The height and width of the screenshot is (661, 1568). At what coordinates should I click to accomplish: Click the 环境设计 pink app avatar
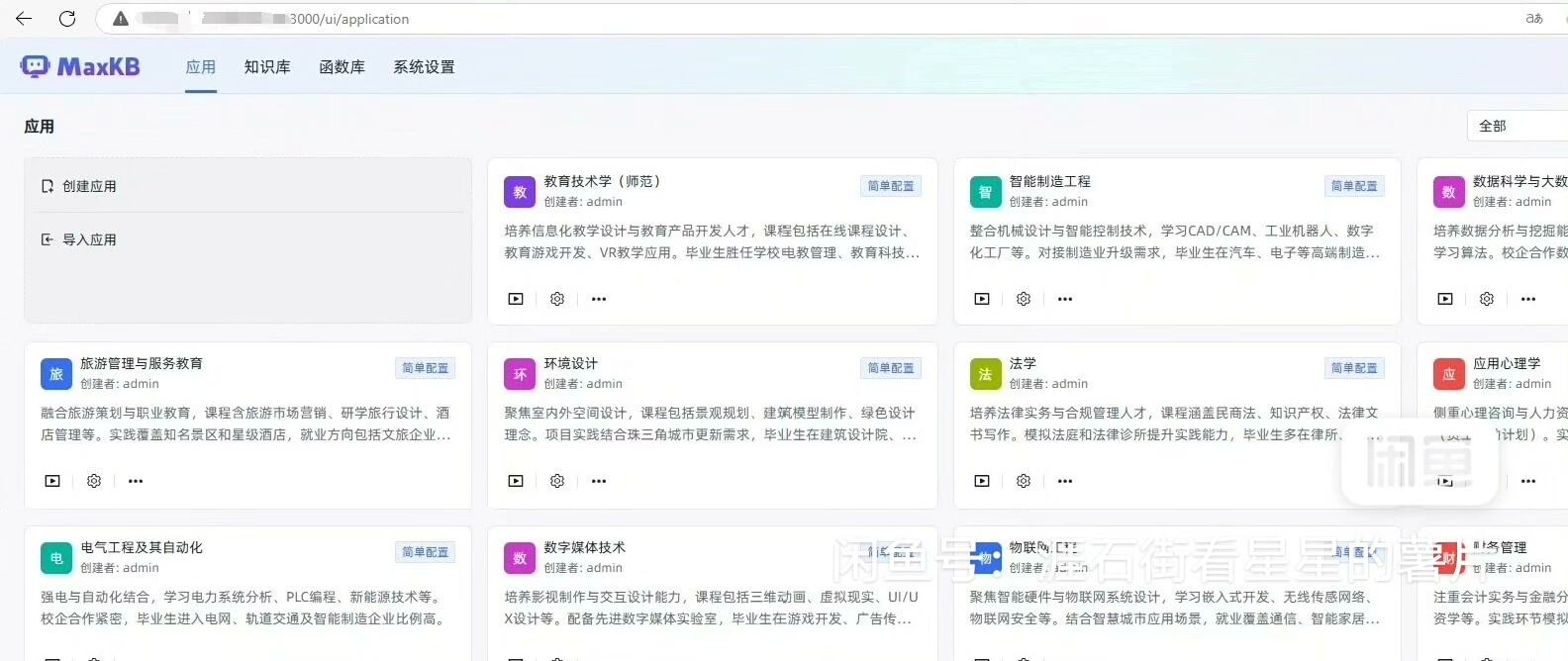[x=520, y=374]
